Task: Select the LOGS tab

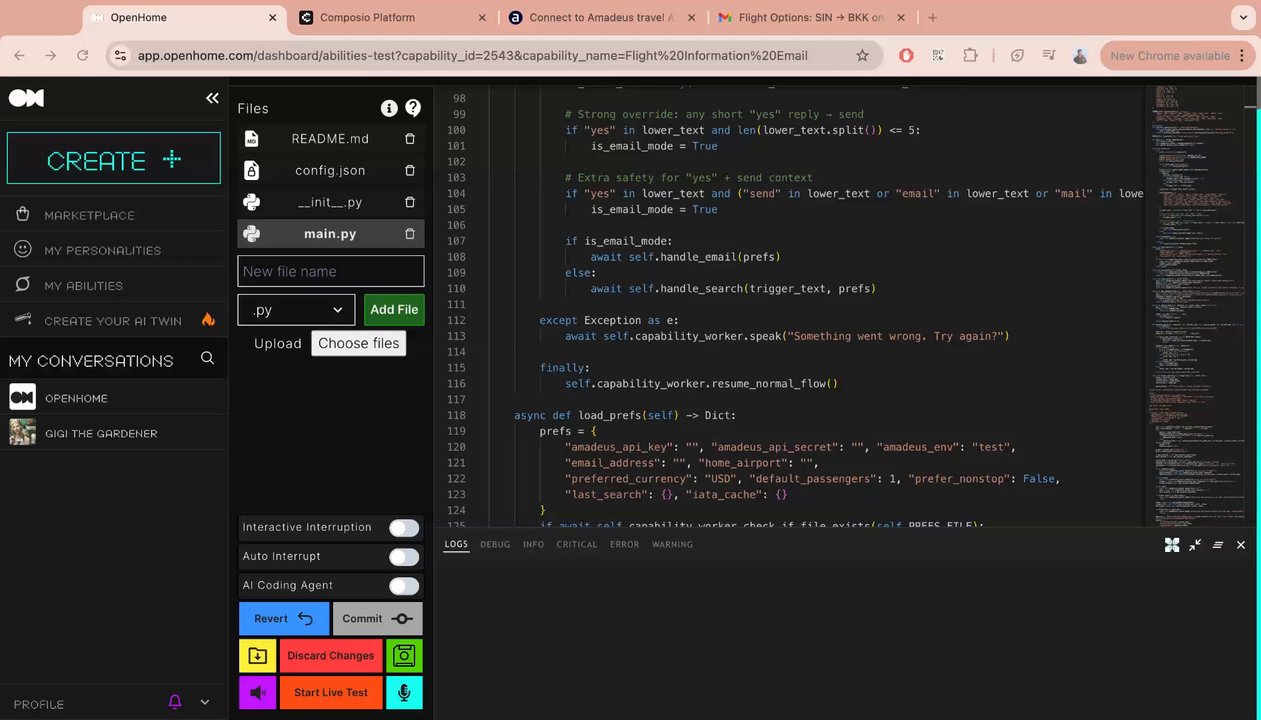Action: pos(456,545)
